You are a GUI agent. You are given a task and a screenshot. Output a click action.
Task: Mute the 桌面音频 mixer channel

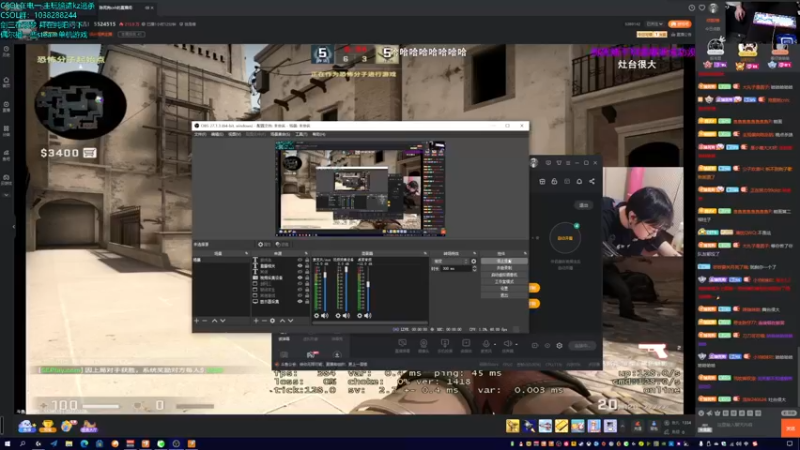[367, 316]
